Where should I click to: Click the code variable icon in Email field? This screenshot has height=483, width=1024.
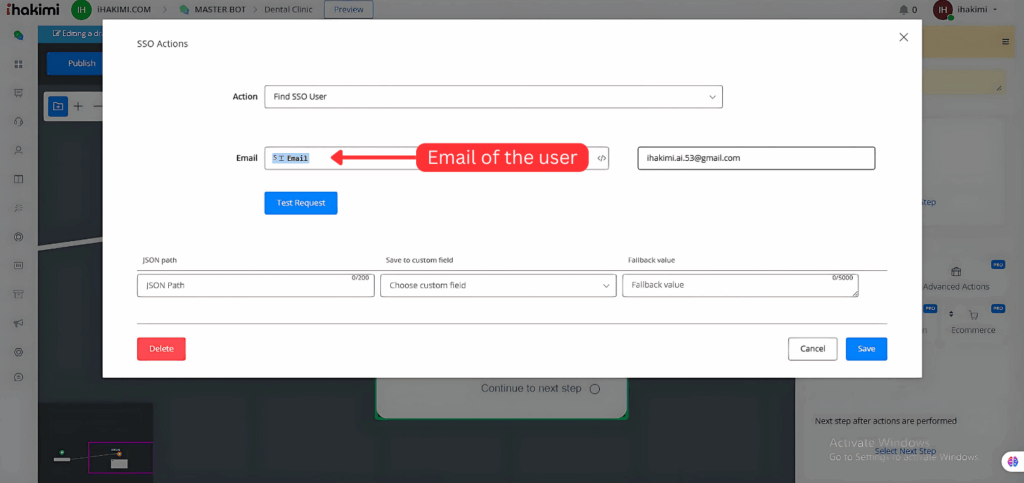601,158
